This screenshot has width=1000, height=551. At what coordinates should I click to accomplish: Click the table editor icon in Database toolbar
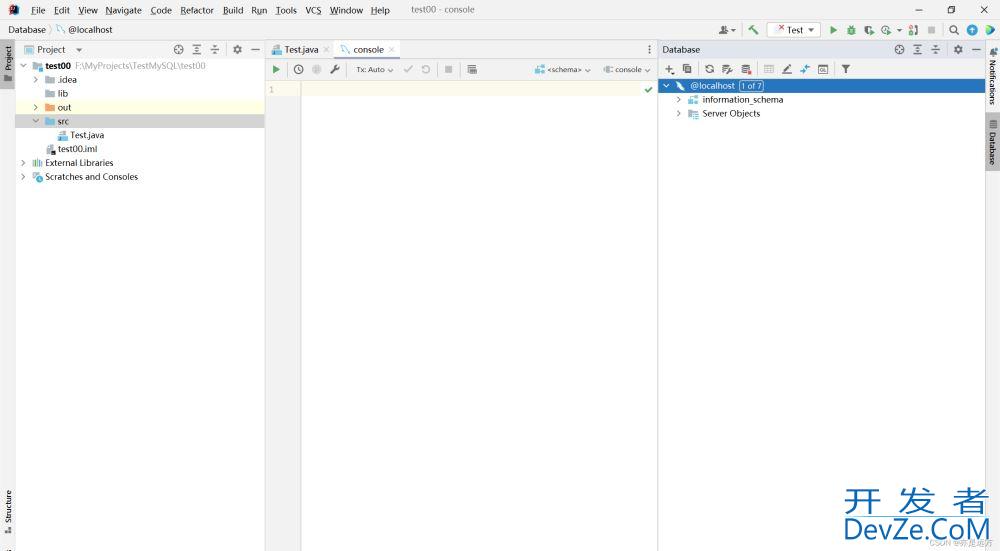click(x=768, y=69)
